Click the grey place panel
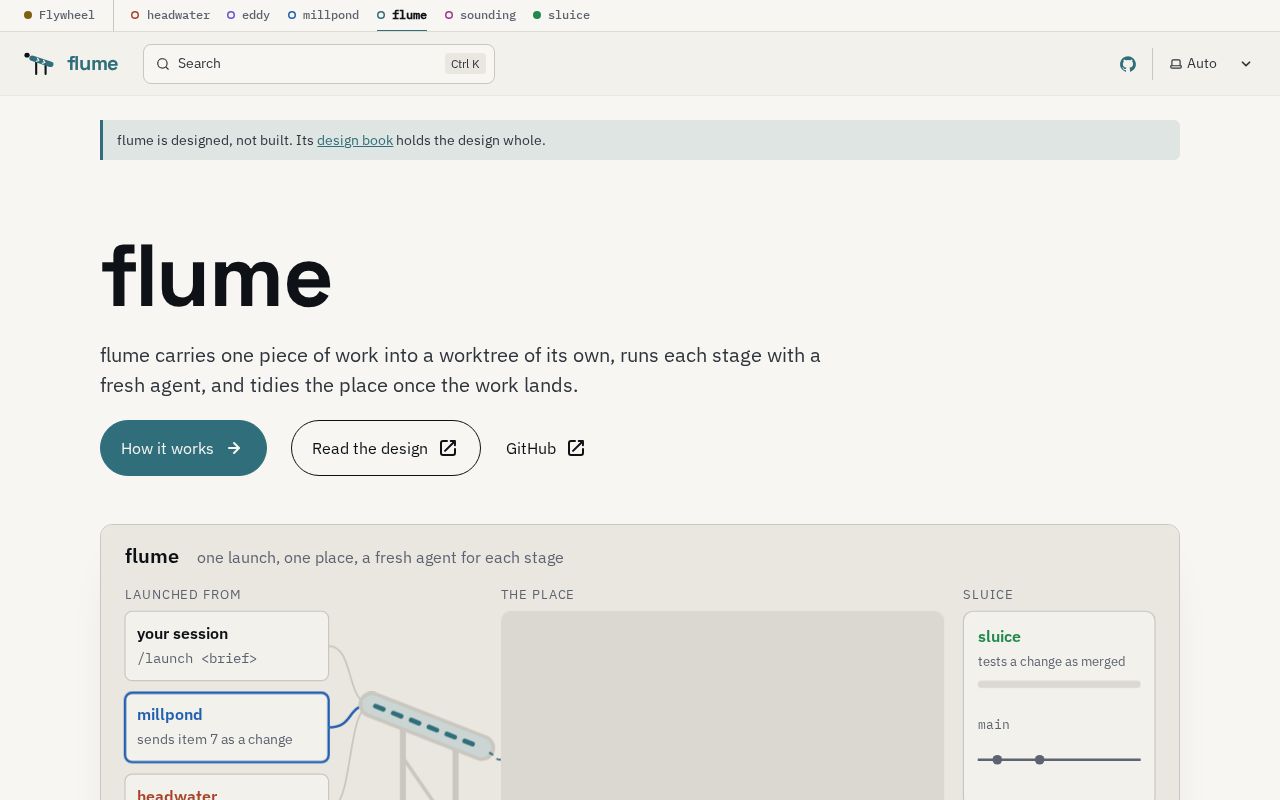The width and height of the screenshot is (1280, 800). pos(722,705)
